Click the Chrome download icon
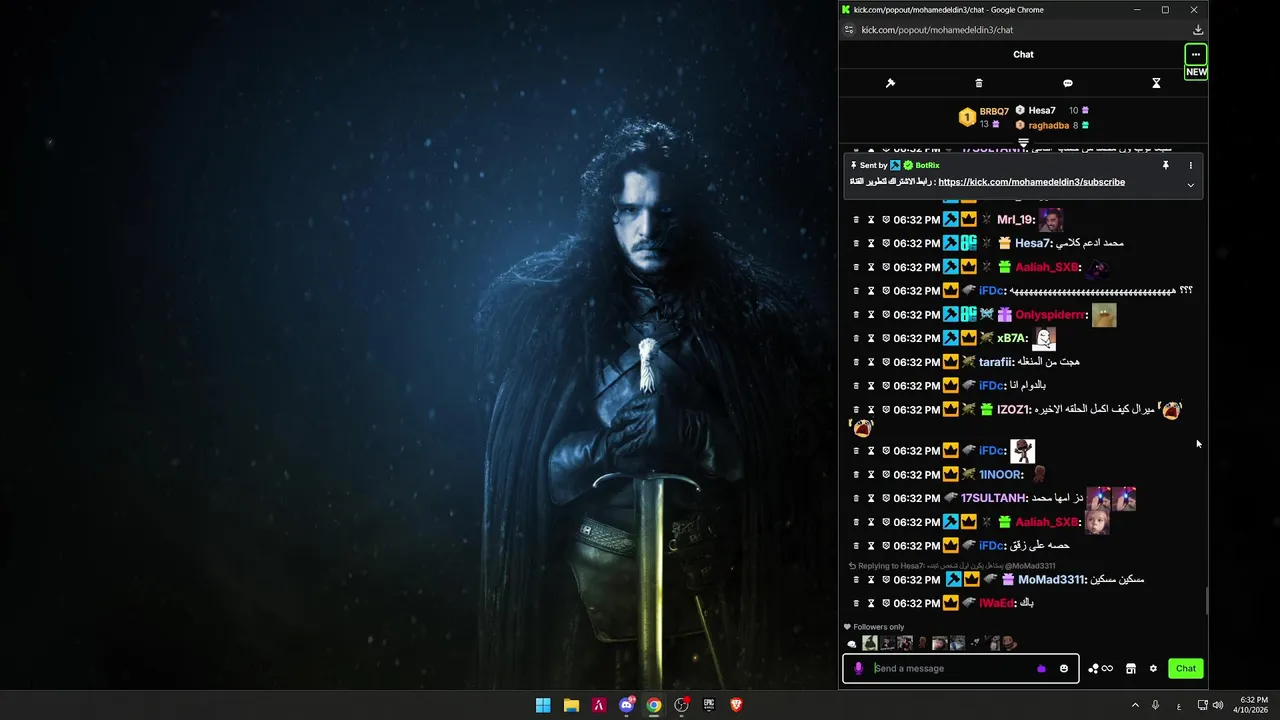The width and height of the screenshot is (1280, 720). (1198, 30)
